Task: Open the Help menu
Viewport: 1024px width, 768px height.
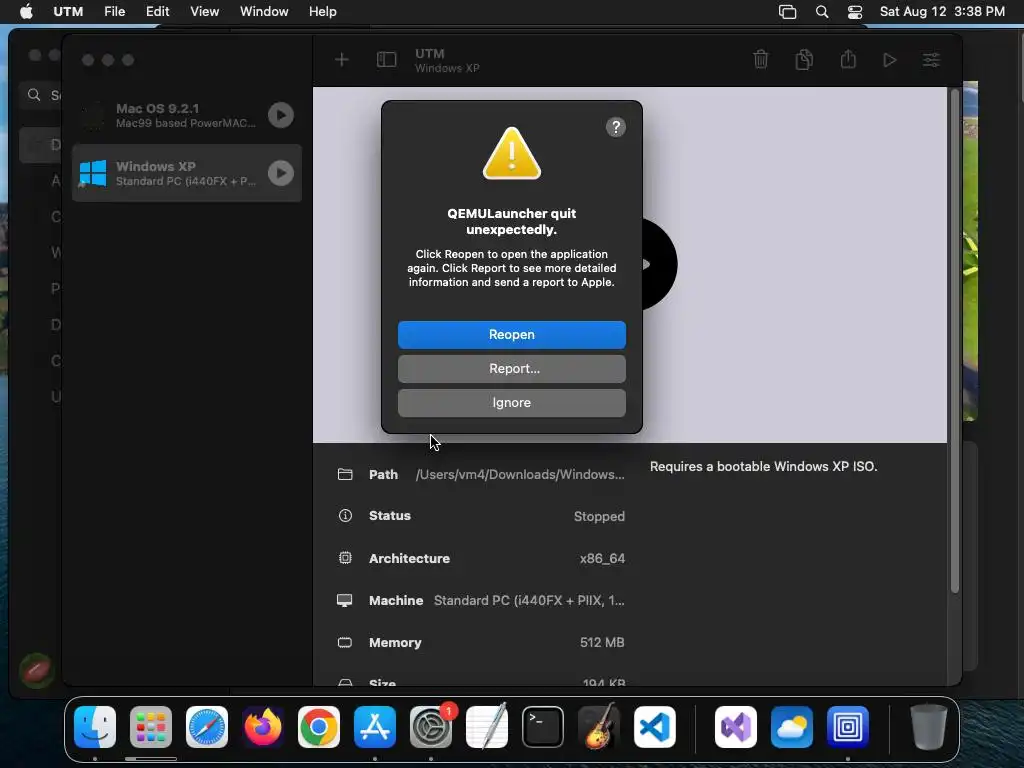Action: (x=323, y=11)
